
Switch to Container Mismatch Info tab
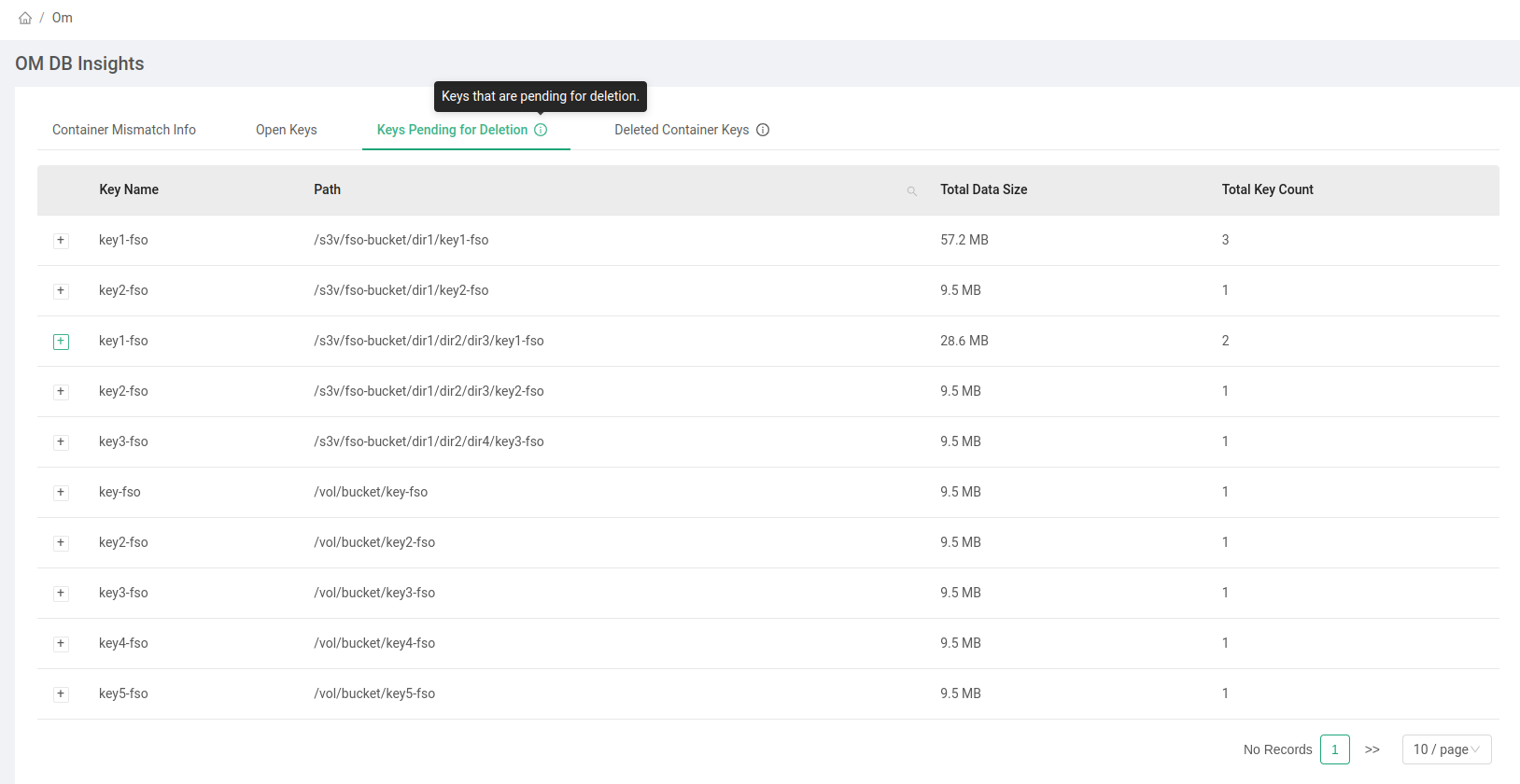pos(124,130)
